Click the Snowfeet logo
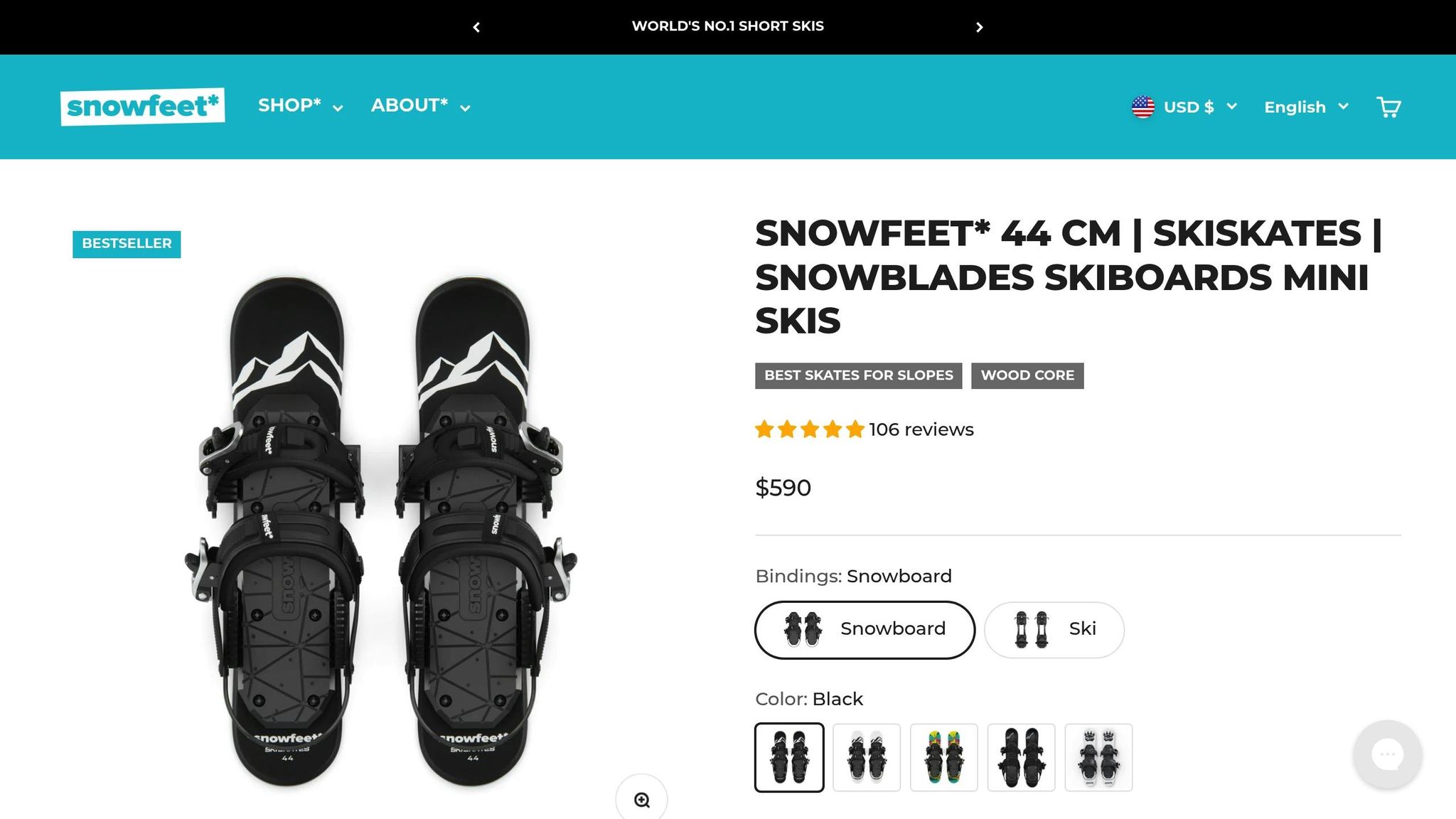 pyautogui.click(x=142, y=107)
